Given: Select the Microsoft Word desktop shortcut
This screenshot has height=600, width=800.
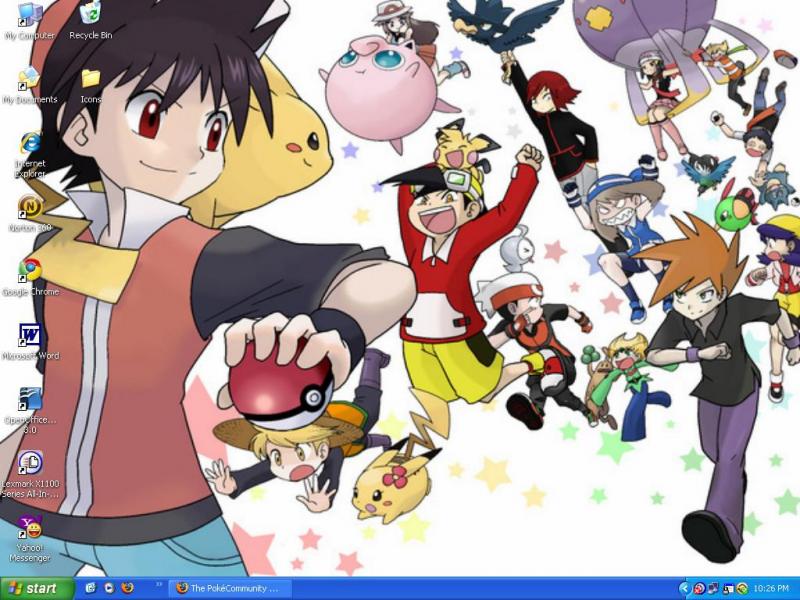Looking at the screenshot, I should click(x=30, y=342).
